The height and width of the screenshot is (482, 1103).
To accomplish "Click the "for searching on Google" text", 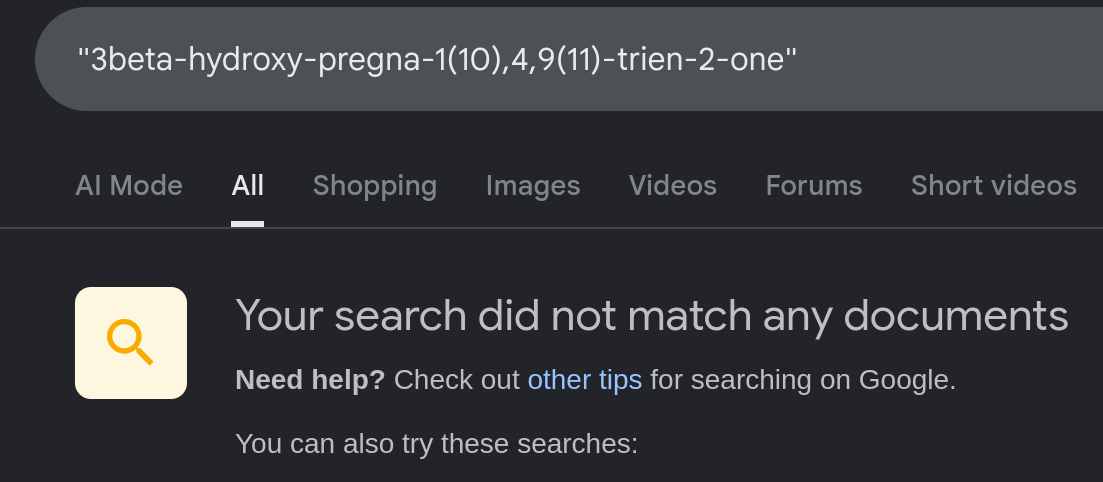I will [802, 380].
